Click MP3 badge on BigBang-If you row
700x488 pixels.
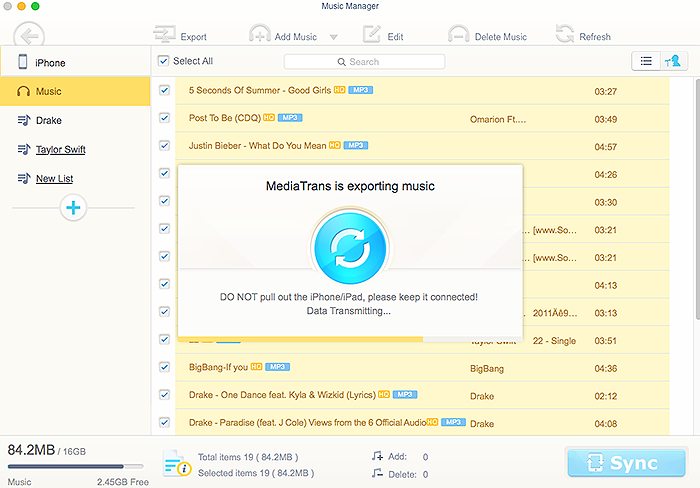(x=277, y=367)
